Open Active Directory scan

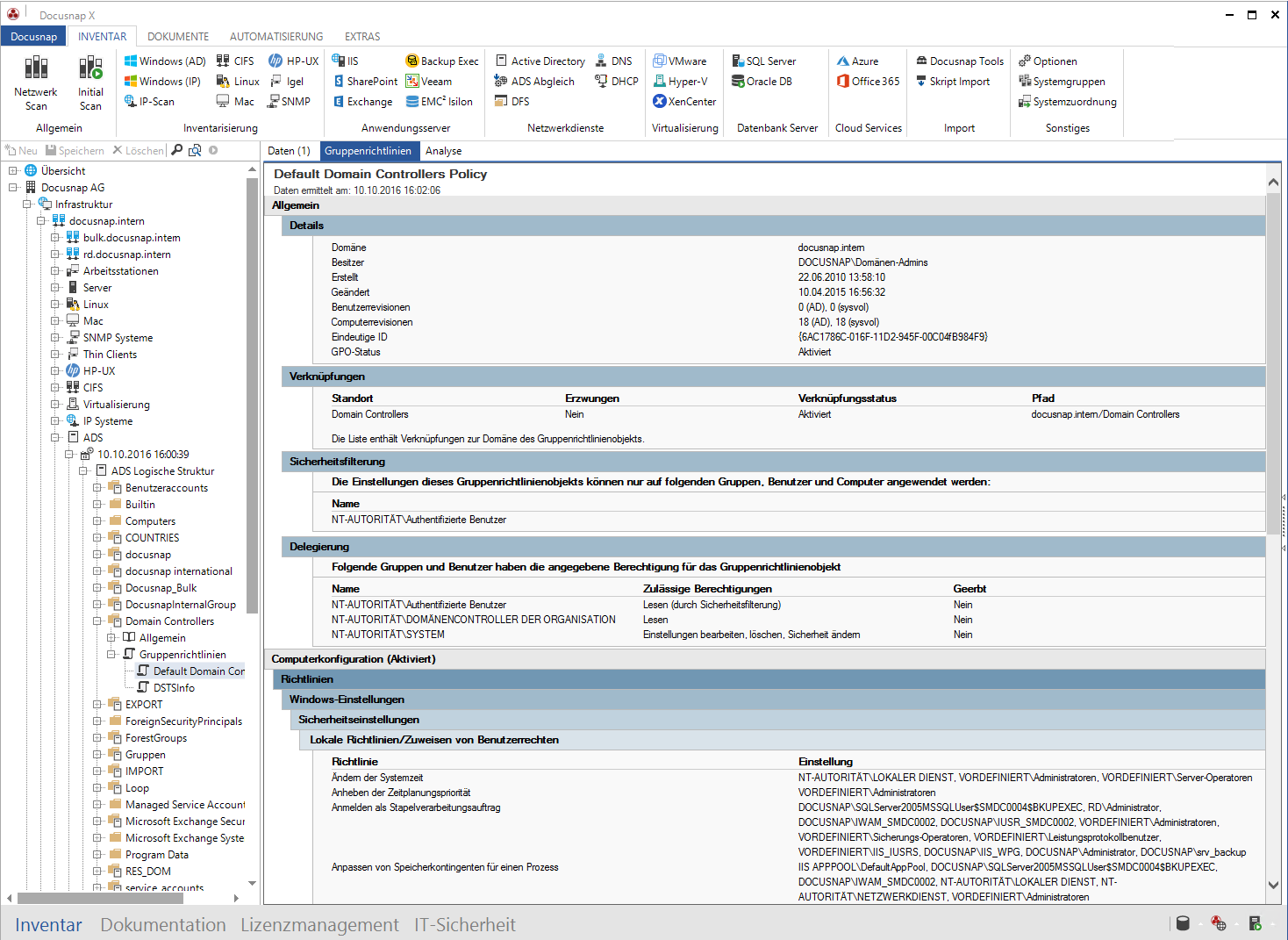coord(540,61)
